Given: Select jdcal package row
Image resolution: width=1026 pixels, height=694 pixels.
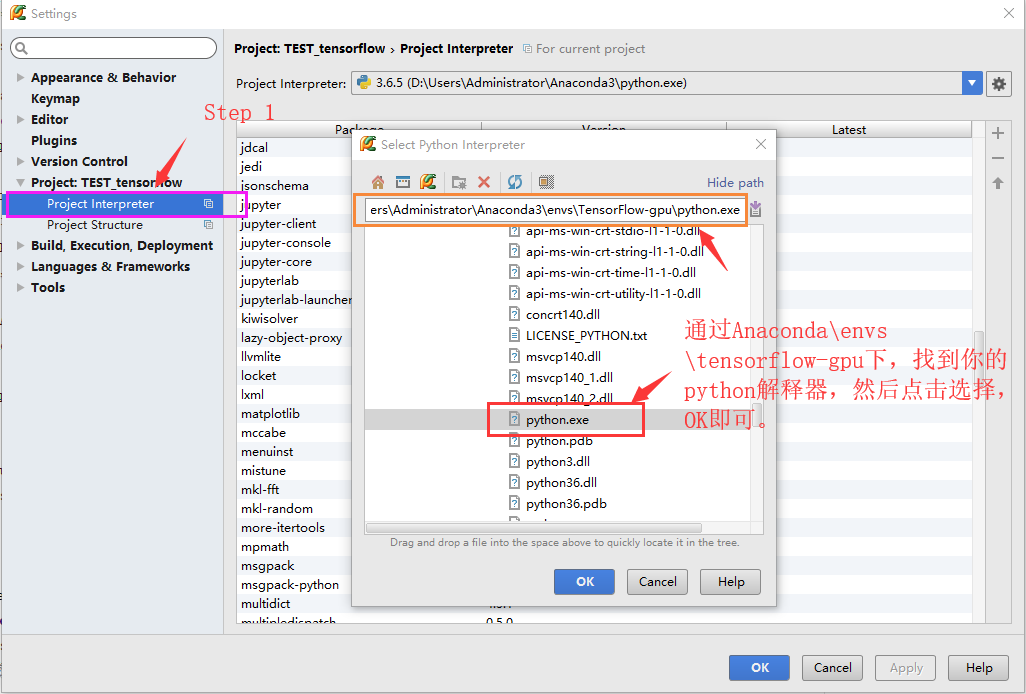Looking at the screenshot, I should (254, 148).
